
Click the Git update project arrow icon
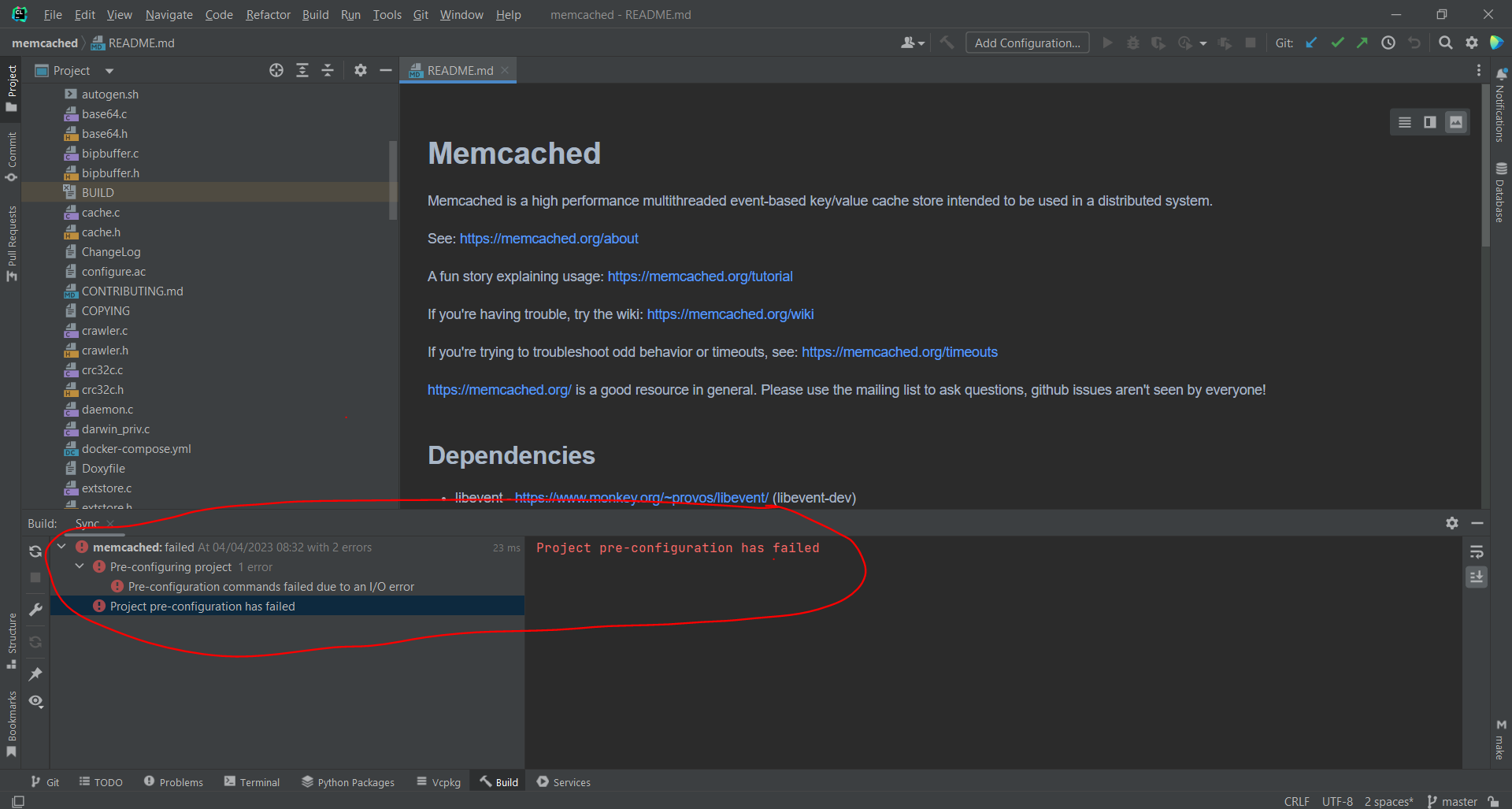pos(1311,43)
